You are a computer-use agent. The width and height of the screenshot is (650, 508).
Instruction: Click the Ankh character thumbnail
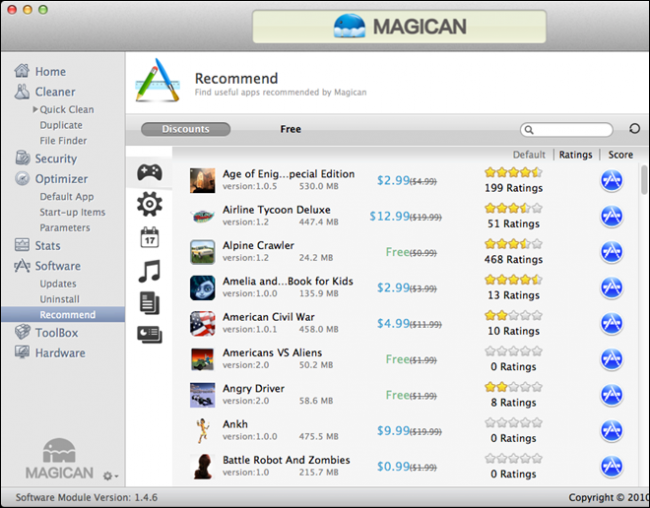pos(202,430)
